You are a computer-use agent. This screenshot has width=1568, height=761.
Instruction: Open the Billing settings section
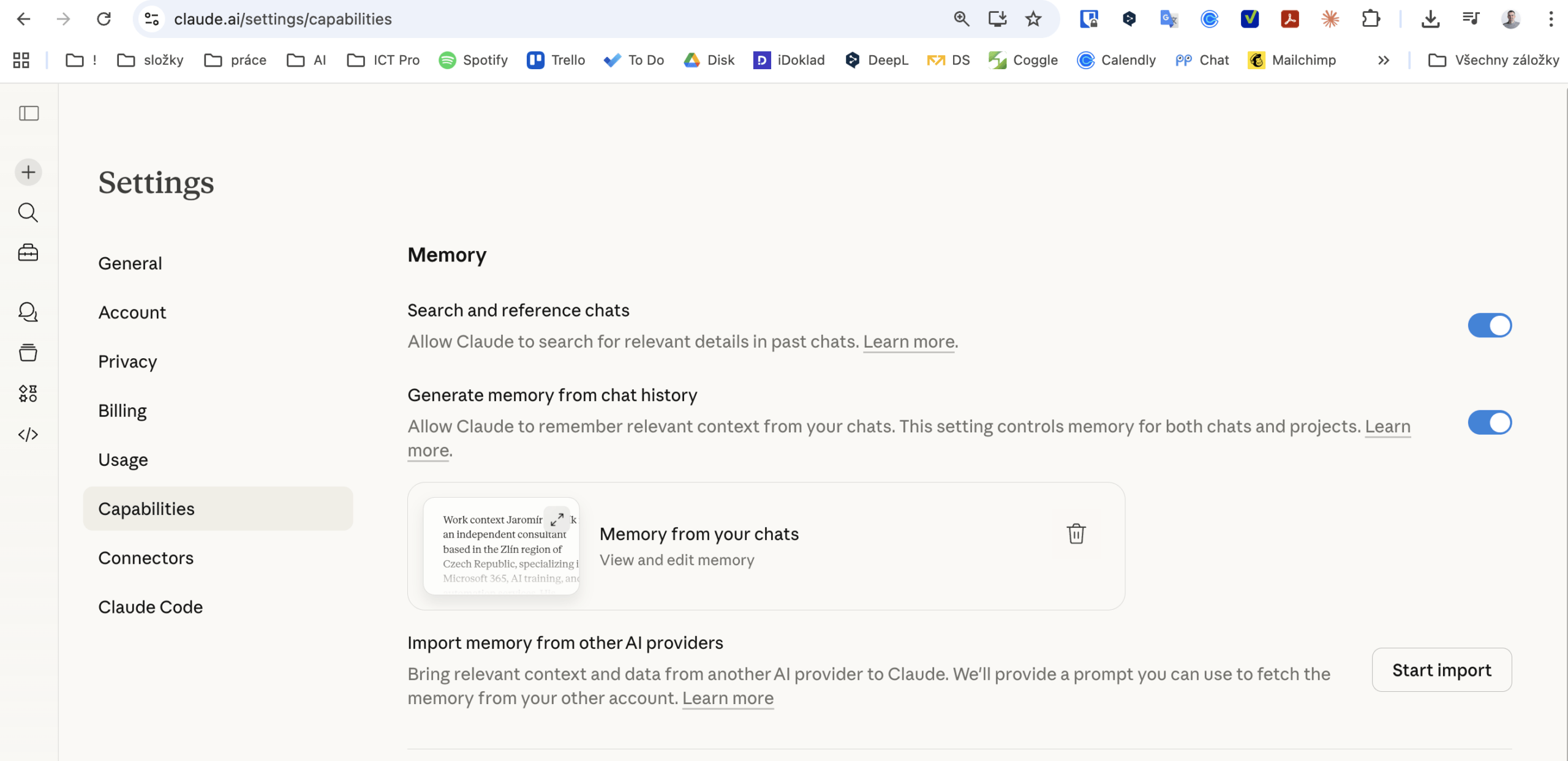tap(123, 411)
